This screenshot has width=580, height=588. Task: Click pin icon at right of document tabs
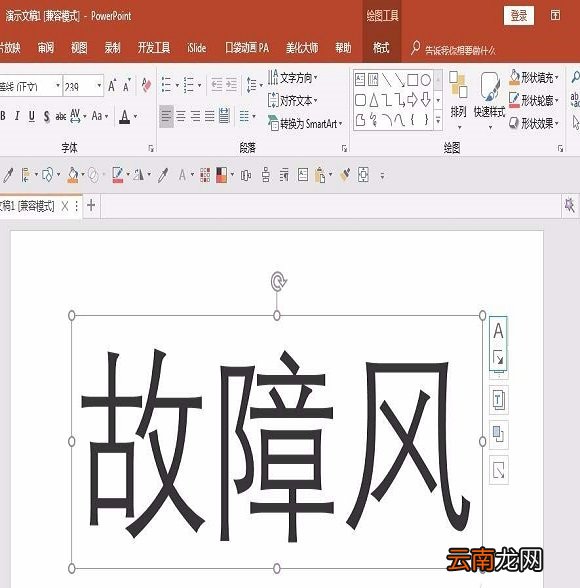570,205
